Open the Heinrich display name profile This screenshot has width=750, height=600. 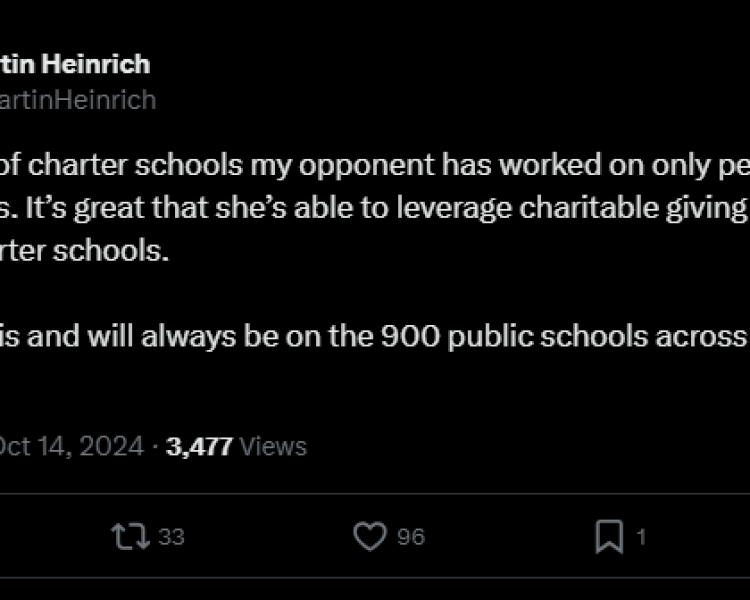point(98,65)
